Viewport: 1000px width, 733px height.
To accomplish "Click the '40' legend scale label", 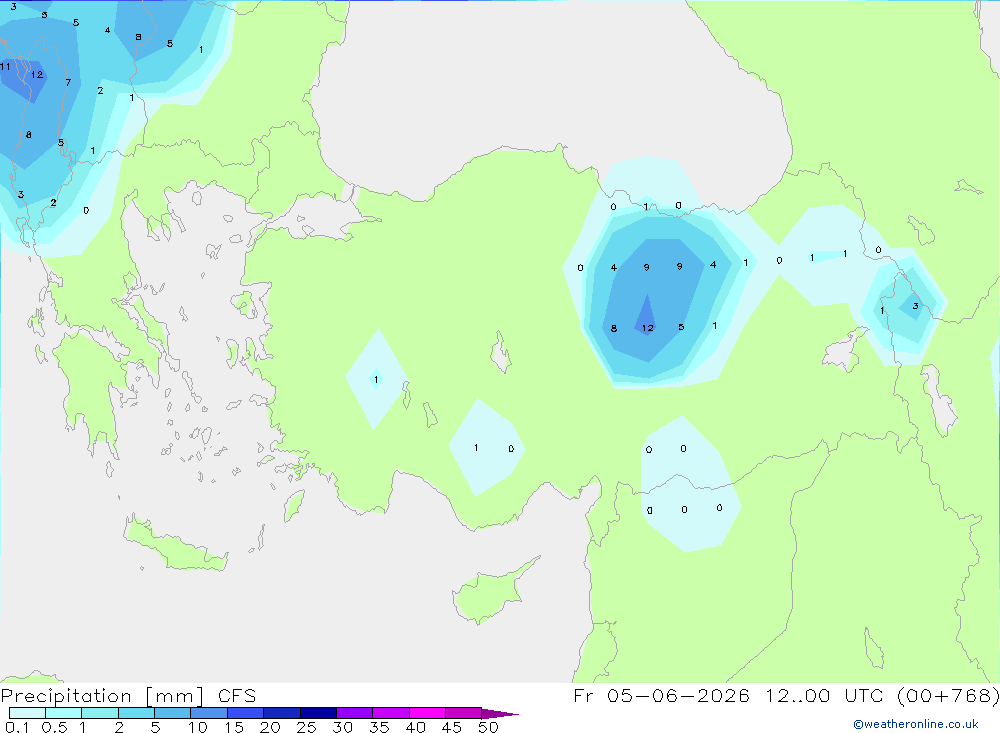I will (x=416, y=727).
